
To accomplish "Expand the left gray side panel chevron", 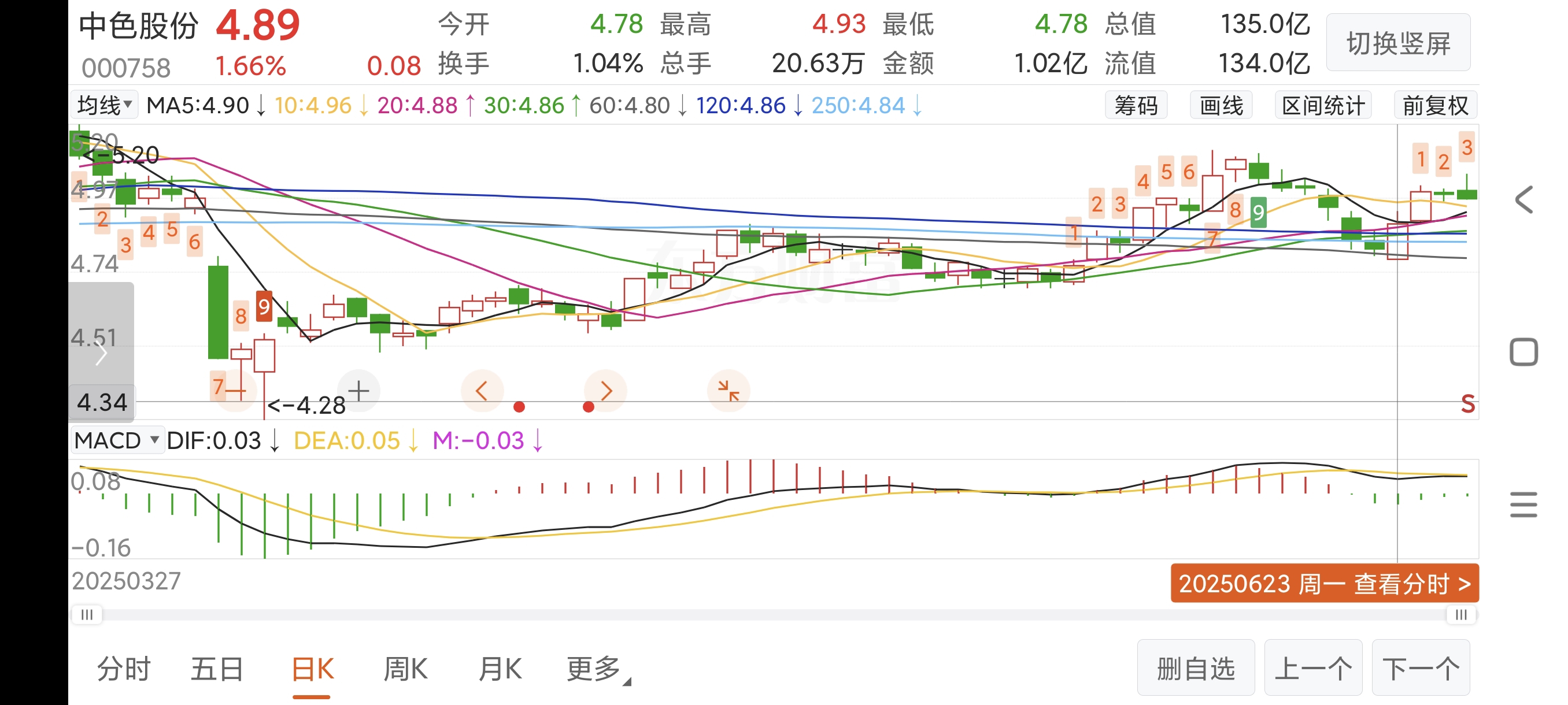I will click(x=101, y=353).
